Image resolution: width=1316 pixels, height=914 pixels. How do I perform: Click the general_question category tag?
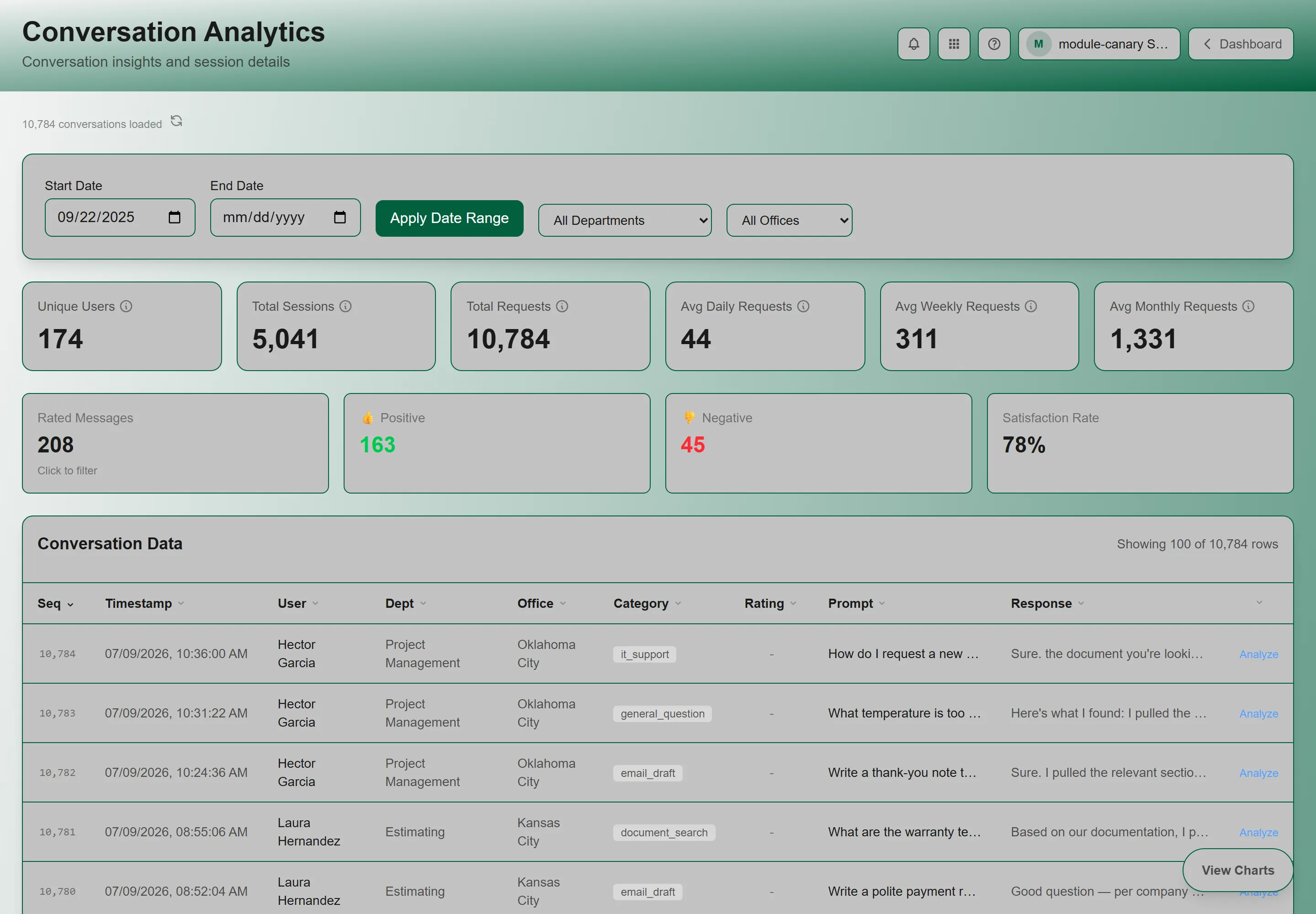click(662, 714)
